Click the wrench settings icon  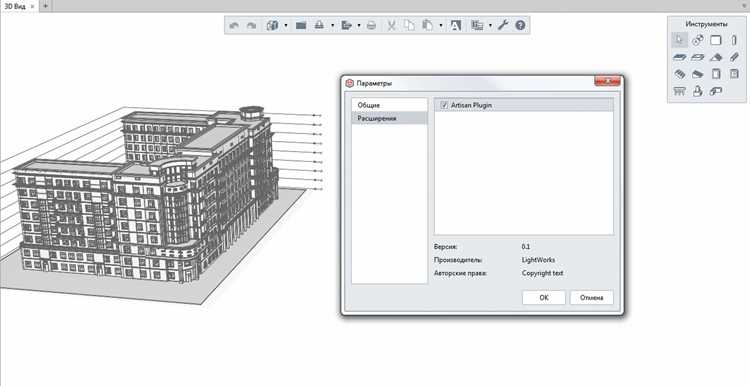[x=503, y=25]
